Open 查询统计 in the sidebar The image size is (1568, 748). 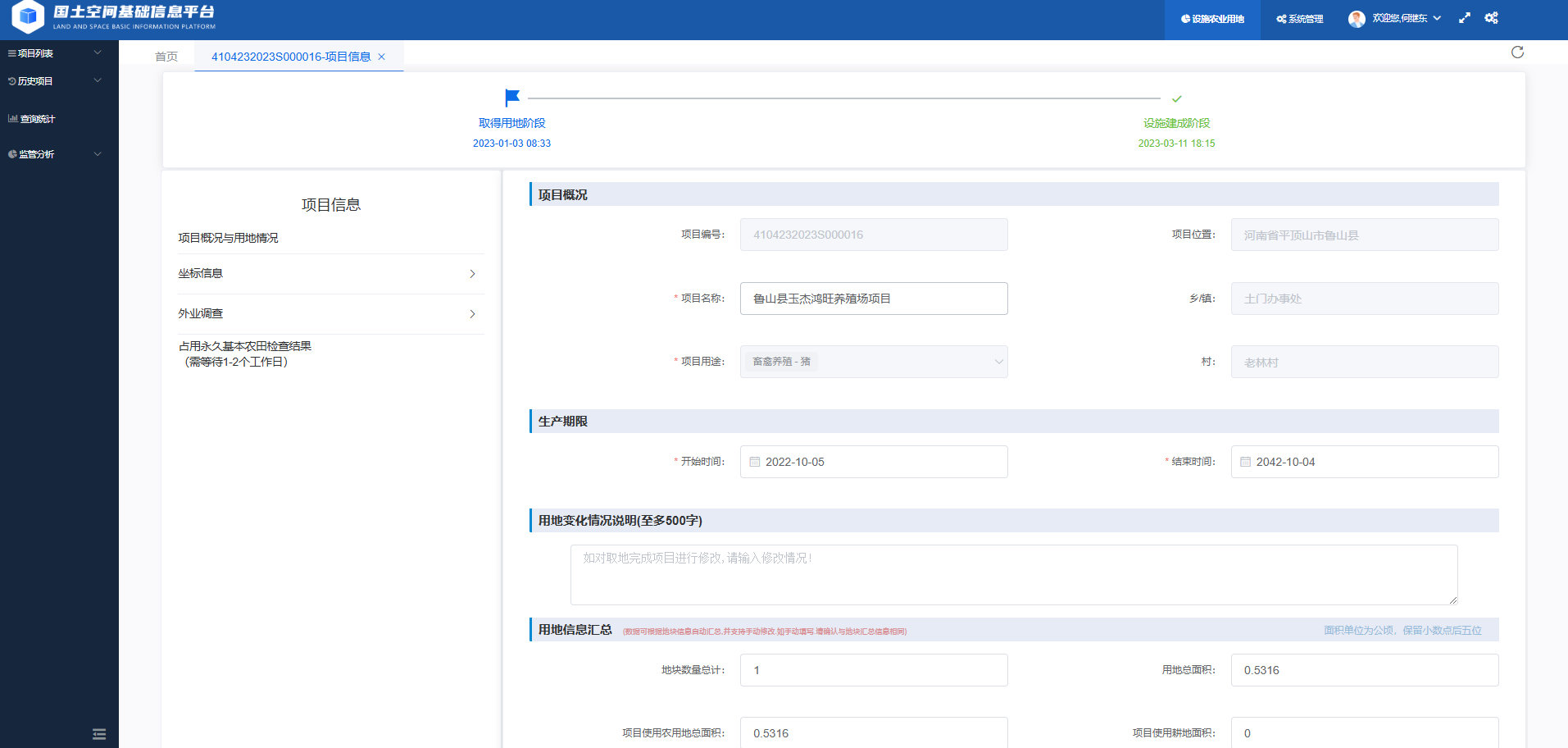(x=59, y=119)
